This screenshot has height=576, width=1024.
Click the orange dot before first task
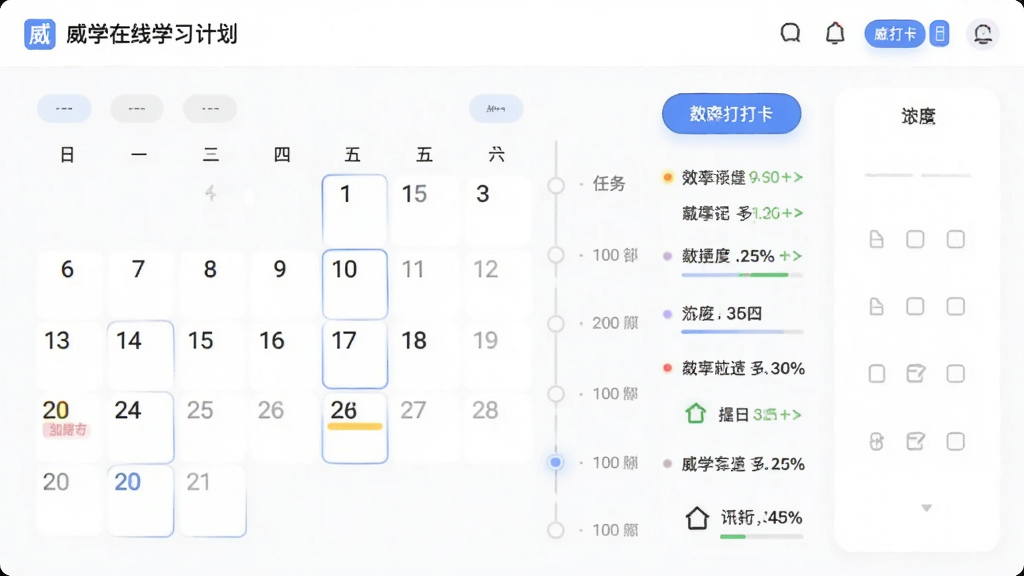tap(667, 177)
